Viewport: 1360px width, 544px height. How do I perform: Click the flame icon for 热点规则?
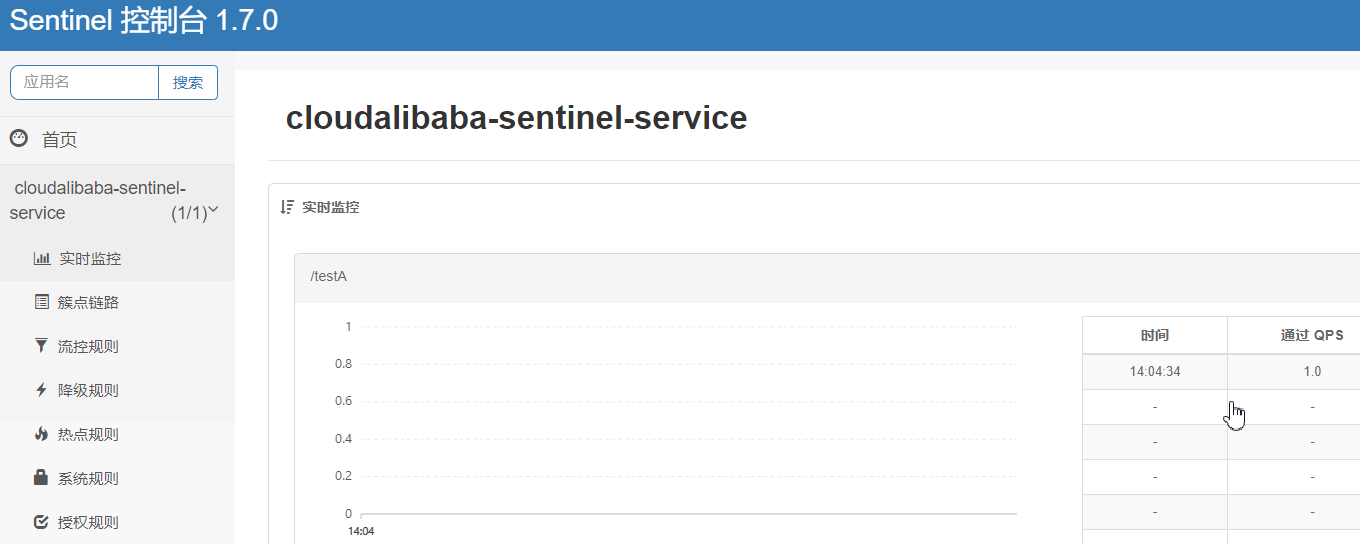coord(41,434)
